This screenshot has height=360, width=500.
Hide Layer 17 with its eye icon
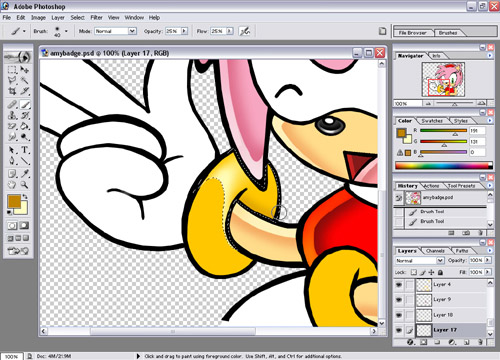tap(399, 330)
